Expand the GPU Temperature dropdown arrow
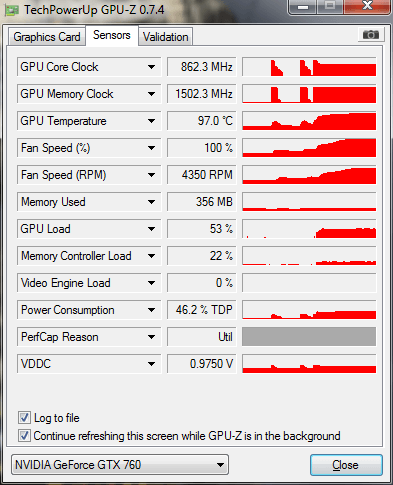The height and width of the screenshot is (485, 393). (x=151, y=121)
